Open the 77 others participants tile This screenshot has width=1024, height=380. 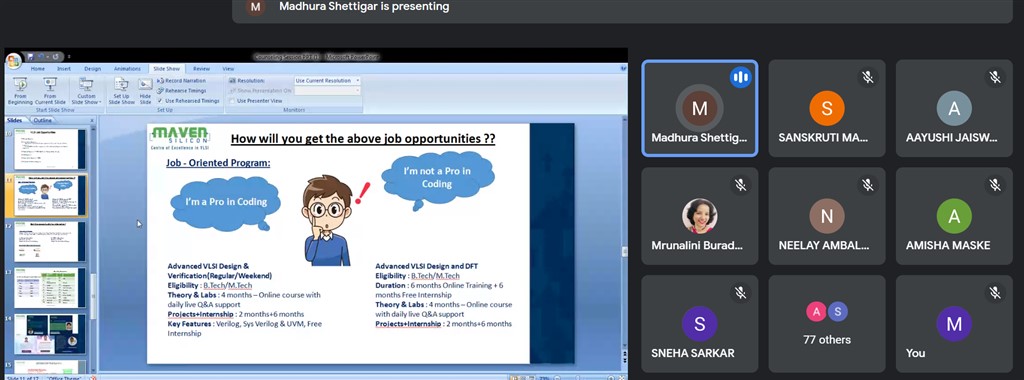[827, 324]
